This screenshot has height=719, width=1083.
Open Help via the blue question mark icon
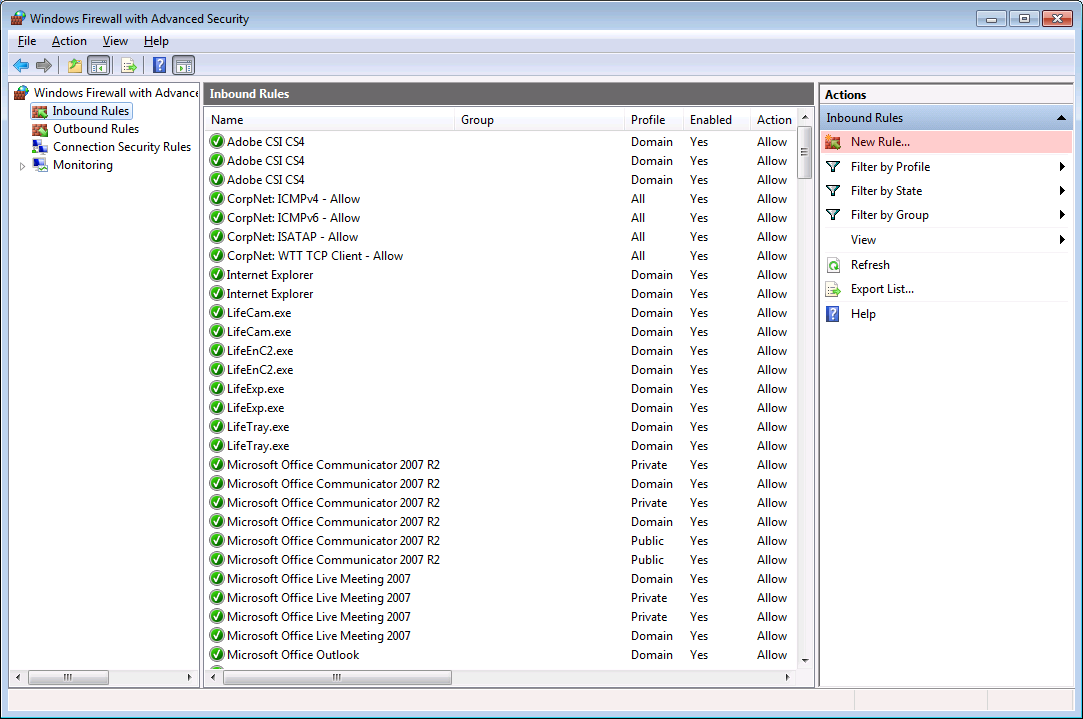pyautogui.click(x=834, y=313)
